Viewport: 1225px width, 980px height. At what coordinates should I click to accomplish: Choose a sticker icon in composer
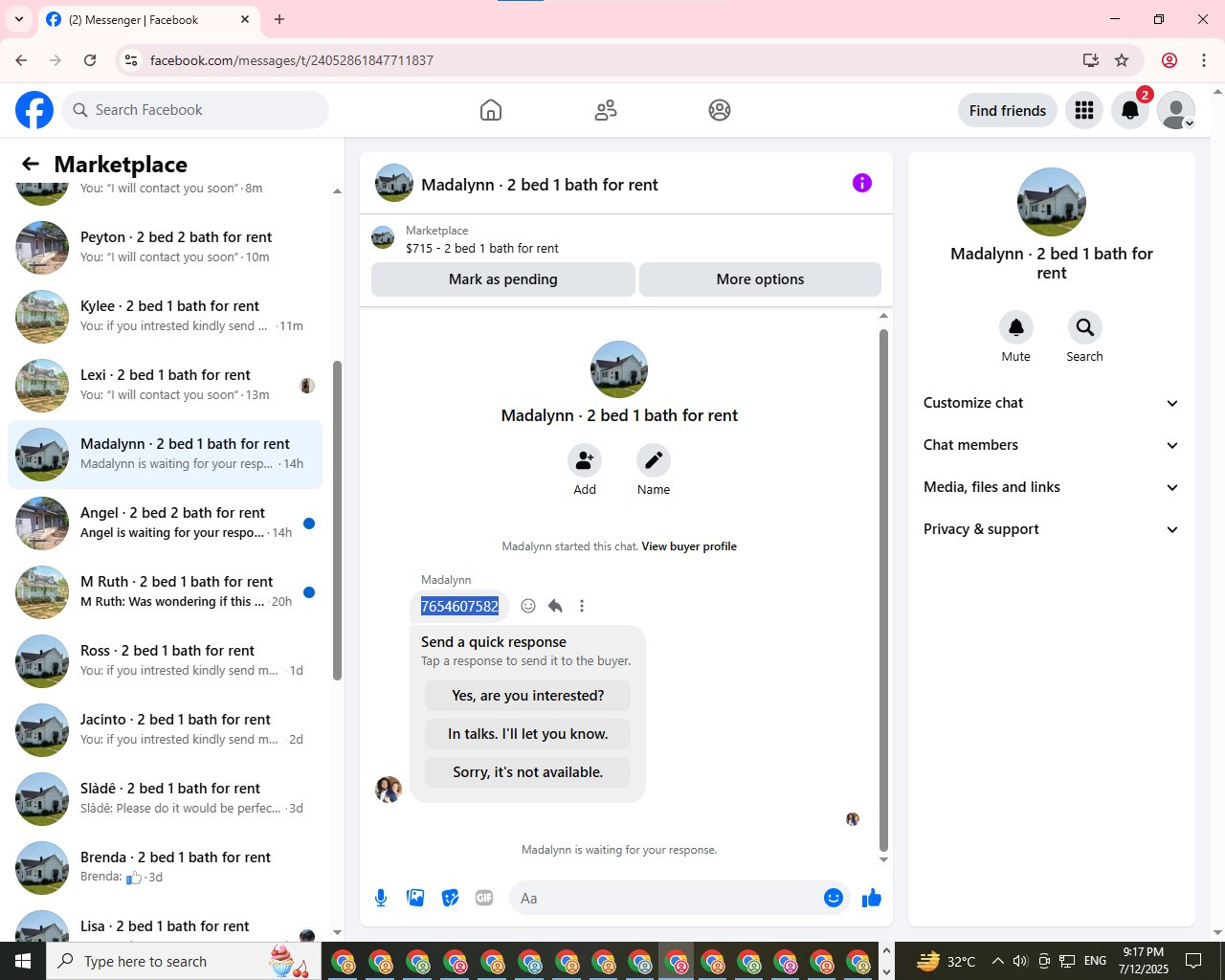[450, 898]
